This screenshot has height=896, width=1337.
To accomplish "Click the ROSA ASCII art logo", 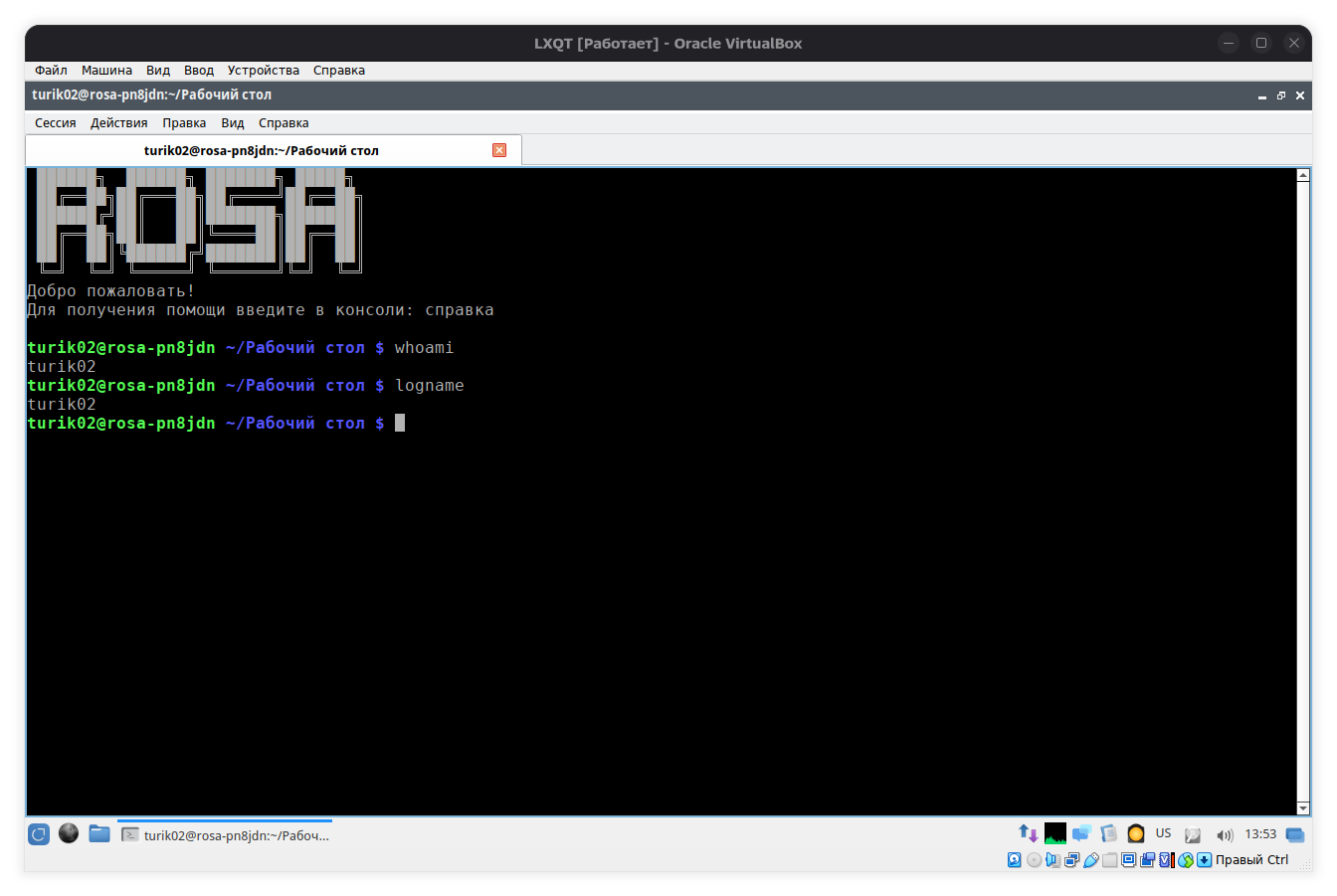I will tap(199, 220).
